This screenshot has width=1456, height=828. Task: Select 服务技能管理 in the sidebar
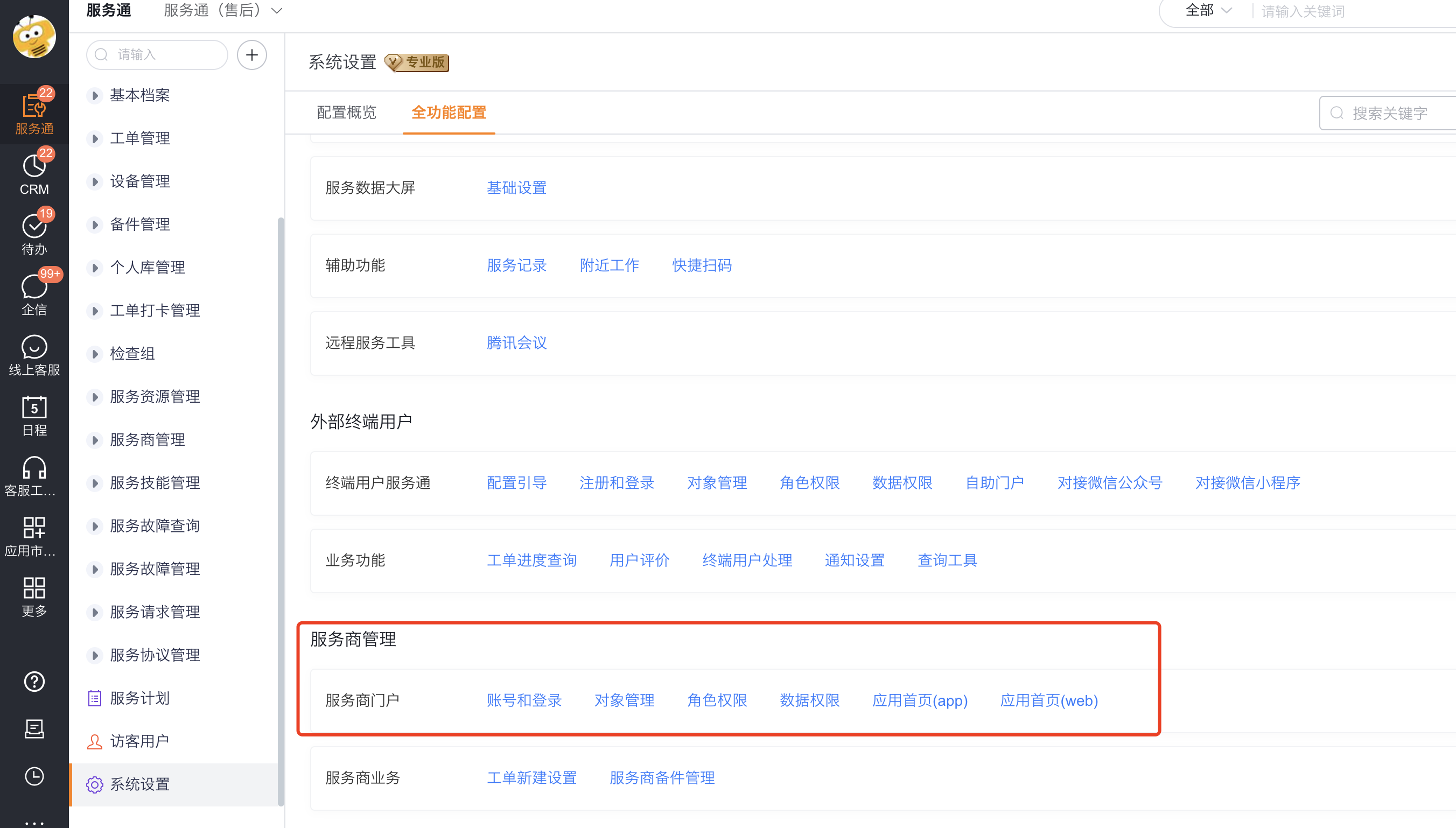tap(155, 483)
